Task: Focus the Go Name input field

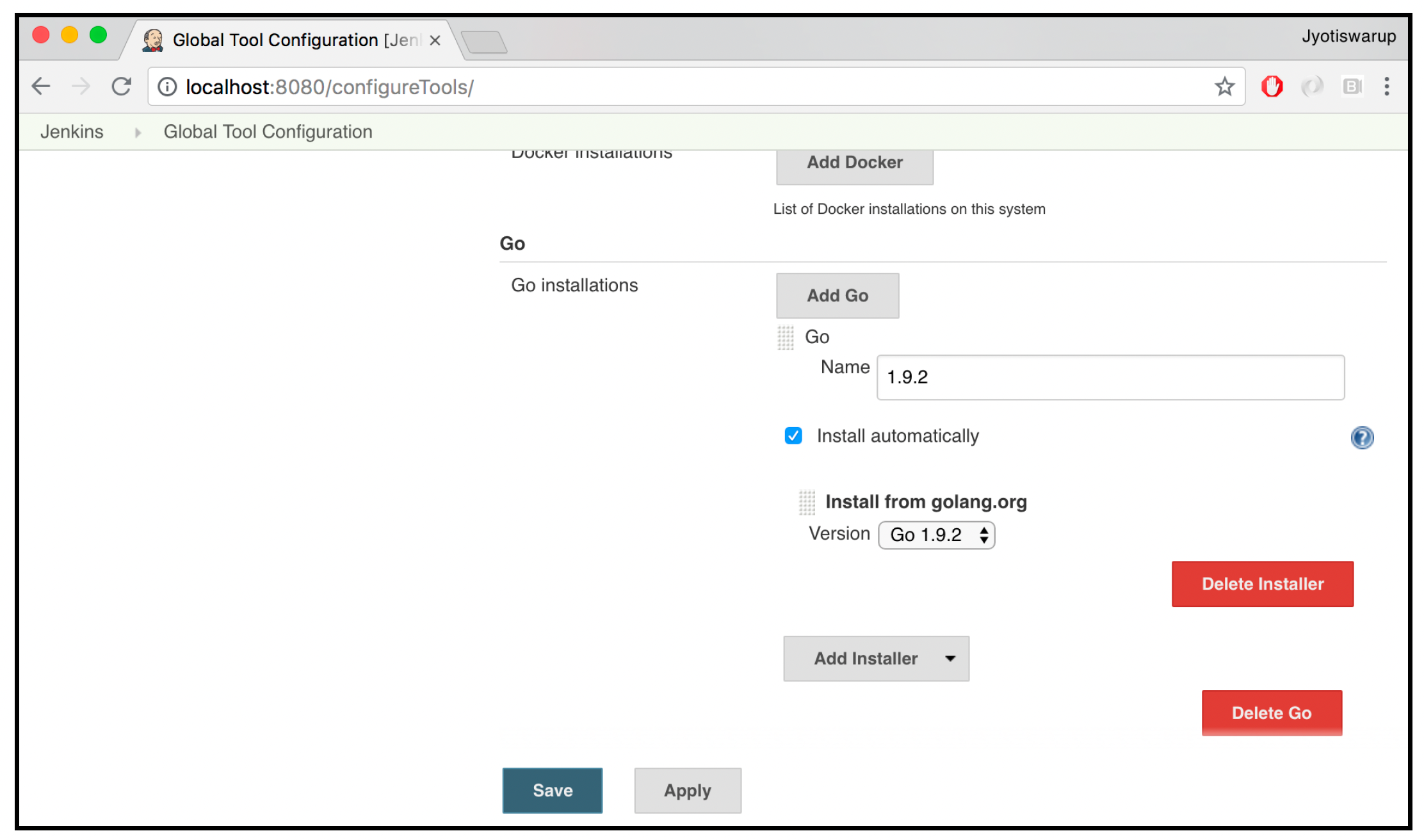Action: (1110, 378)
